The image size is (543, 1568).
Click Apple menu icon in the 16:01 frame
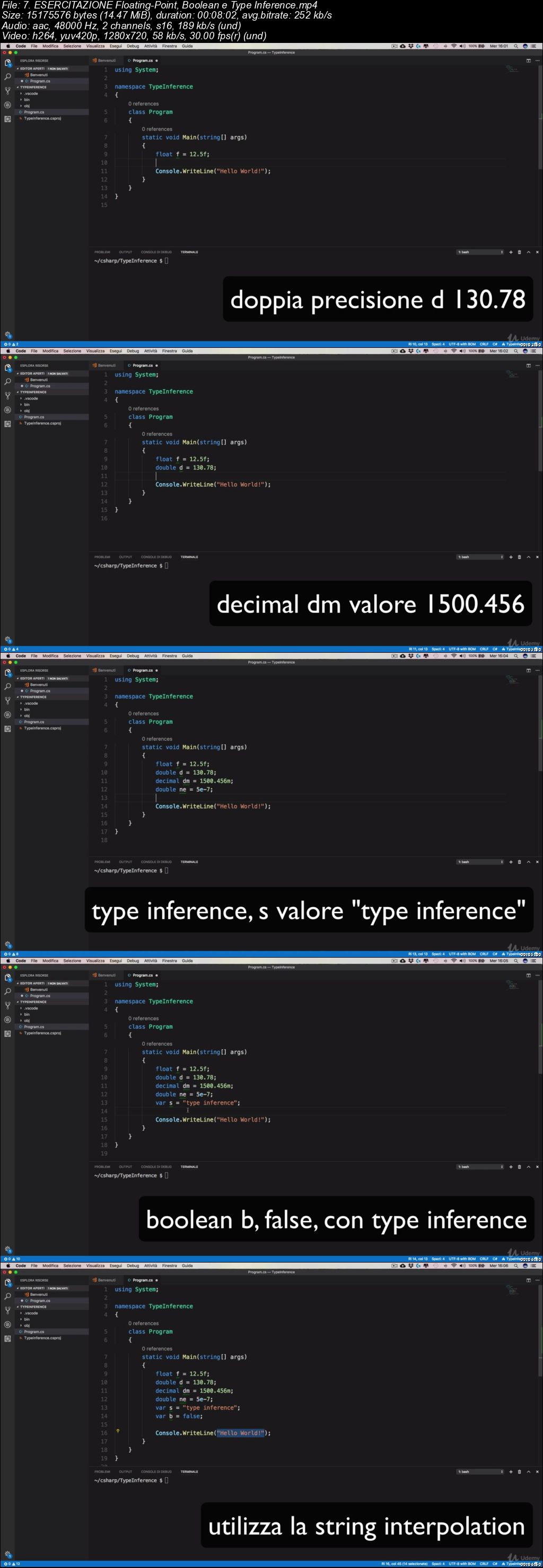click(8, 46)
